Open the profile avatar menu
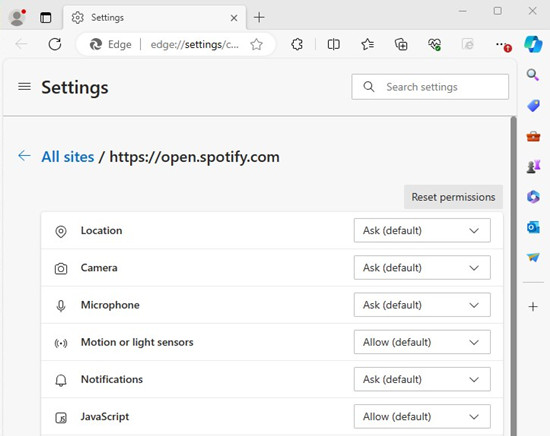The height and width of the screenshot is (436, 550). pyautogui.click(x=17, y=17)
